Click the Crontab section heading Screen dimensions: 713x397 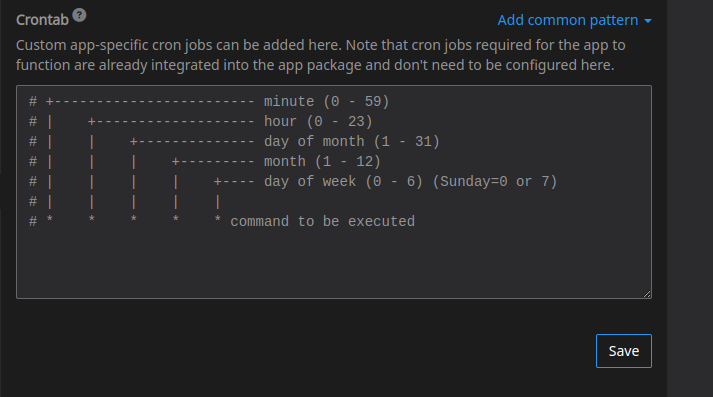42,20
